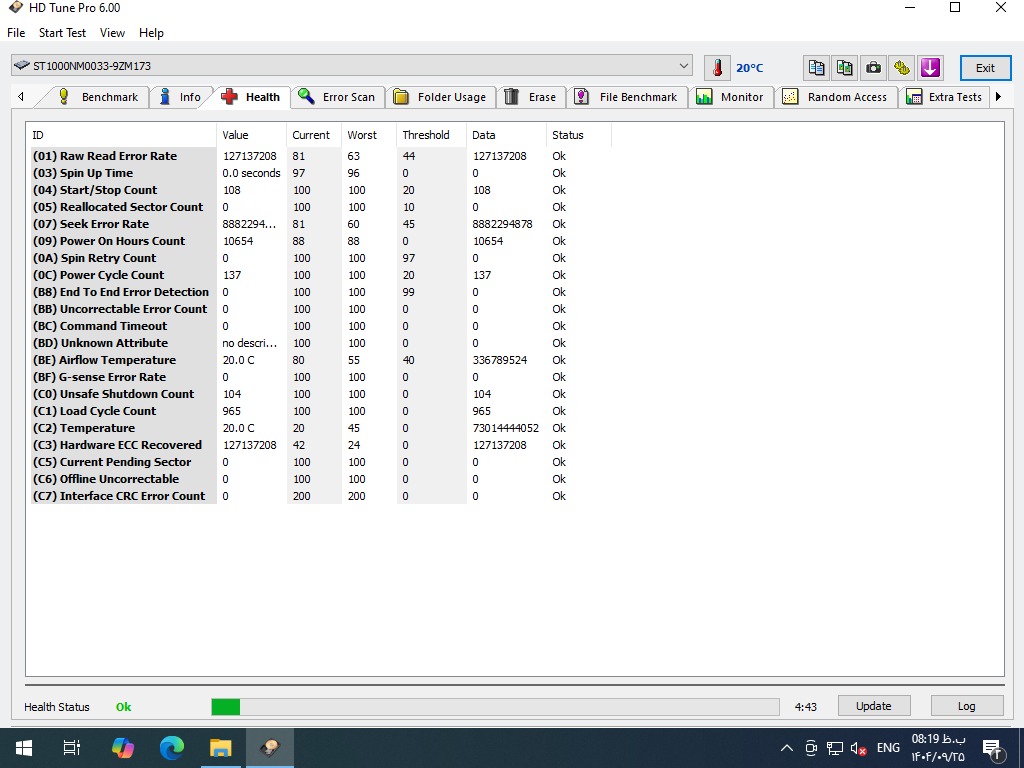This screenshot has height=768, width=1024.
Task: Show hidden system tray icons
Action: coord(787,748)
